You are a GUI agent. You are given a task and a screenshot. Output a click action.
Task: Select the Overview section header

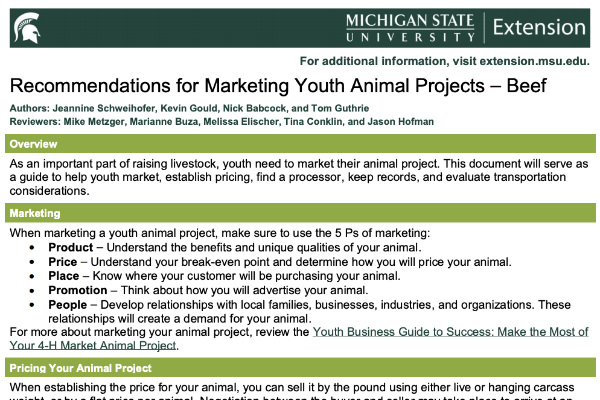[300, 144]
